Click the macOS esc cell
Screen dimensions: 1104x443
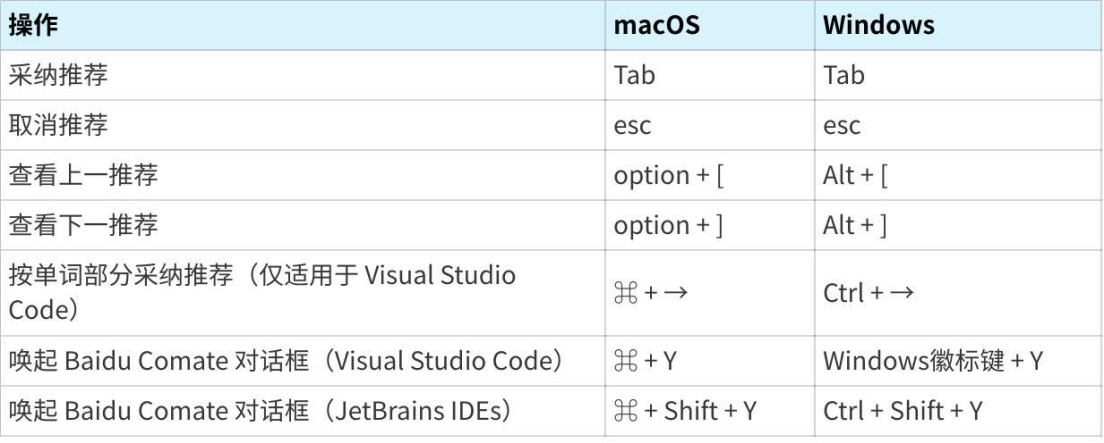710,125
